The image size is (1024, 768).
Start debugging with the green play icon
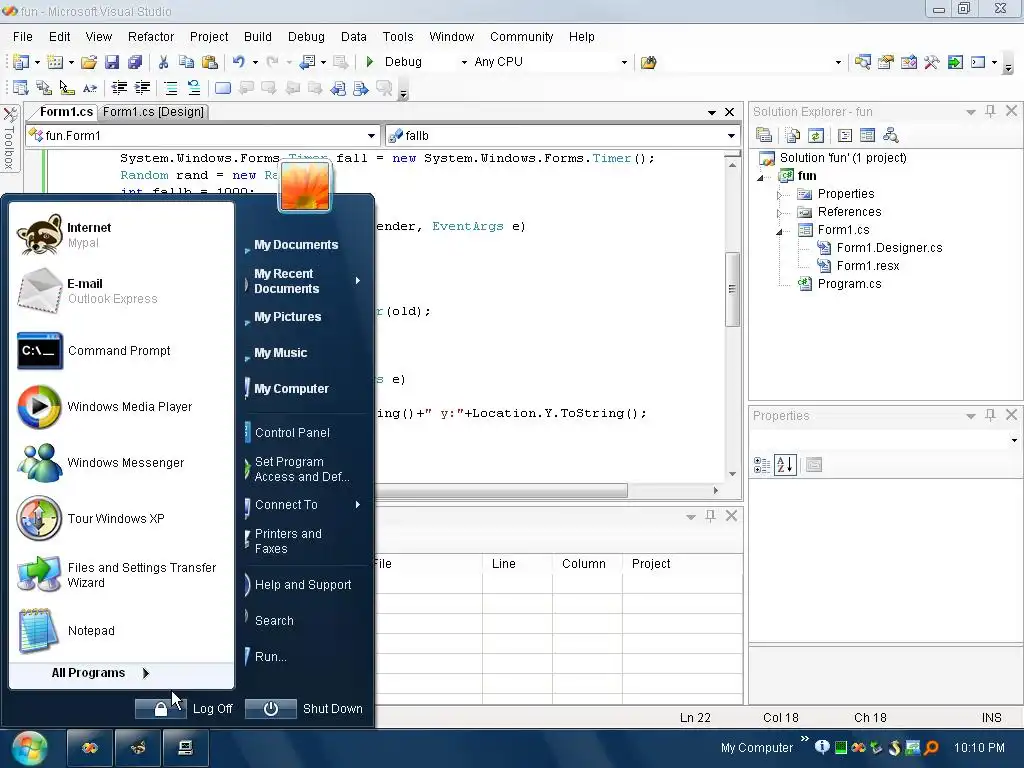point(370,62)
